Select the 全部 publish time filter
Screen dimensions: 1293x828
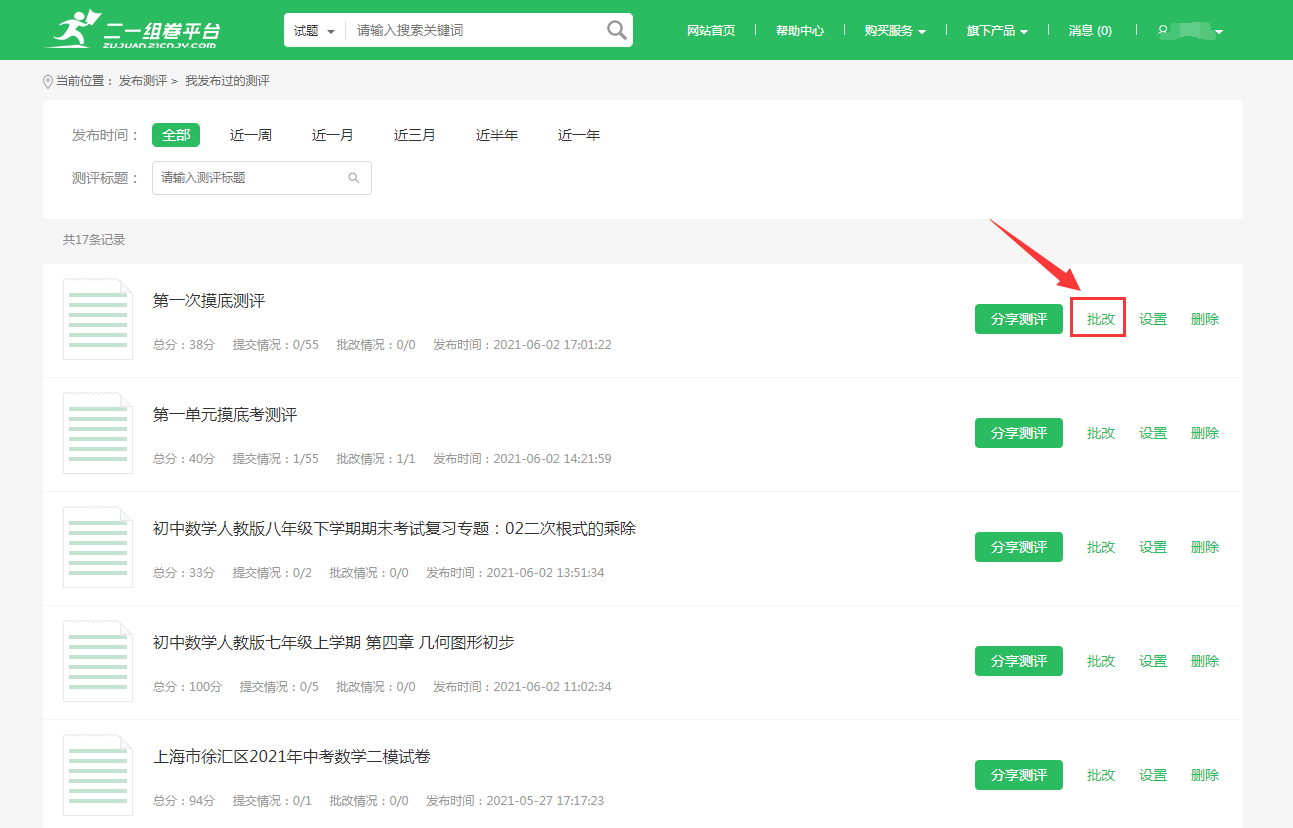pyautogui.click(x=176, y=135)
